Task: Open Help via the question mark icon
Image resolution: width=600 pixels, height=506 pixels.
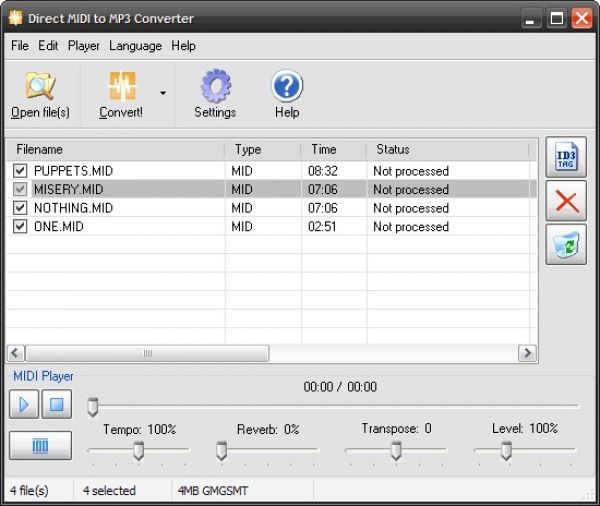Action: pos(287,95)
